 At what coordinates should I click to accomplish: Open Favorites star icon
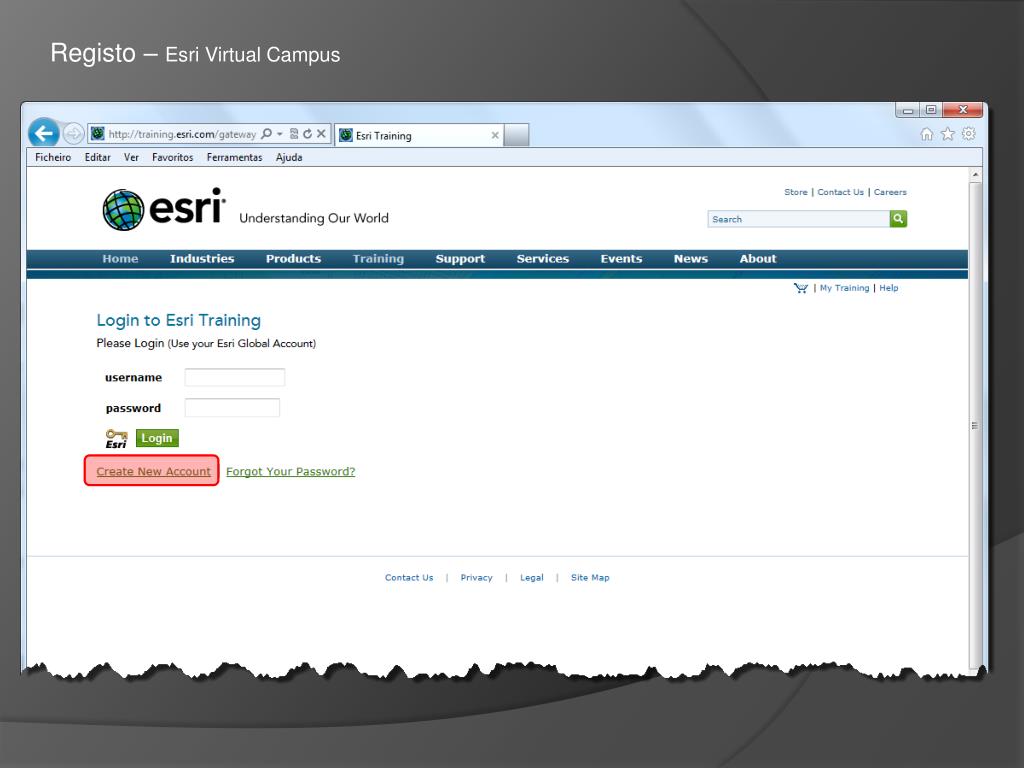pyautogui.click(x=948, y=134)
